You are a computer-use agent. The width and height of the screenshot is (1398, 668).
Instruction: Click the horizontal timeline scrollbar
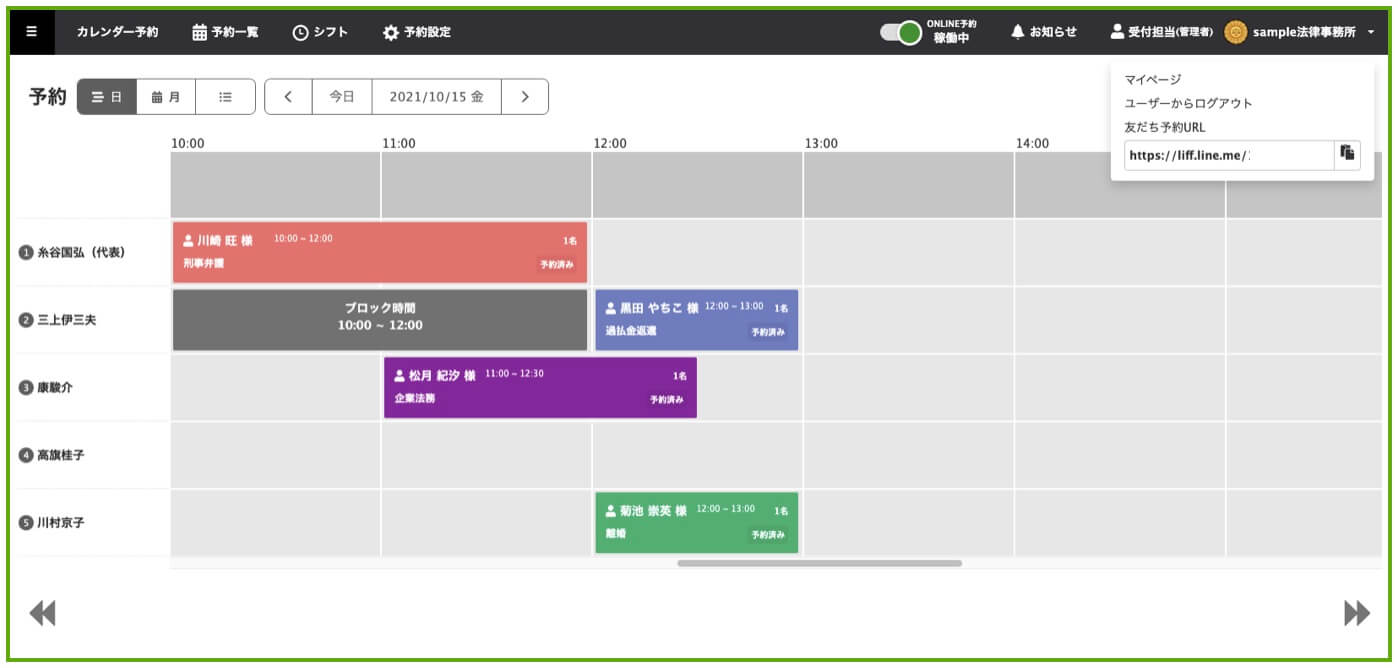(x=819, y=563)
